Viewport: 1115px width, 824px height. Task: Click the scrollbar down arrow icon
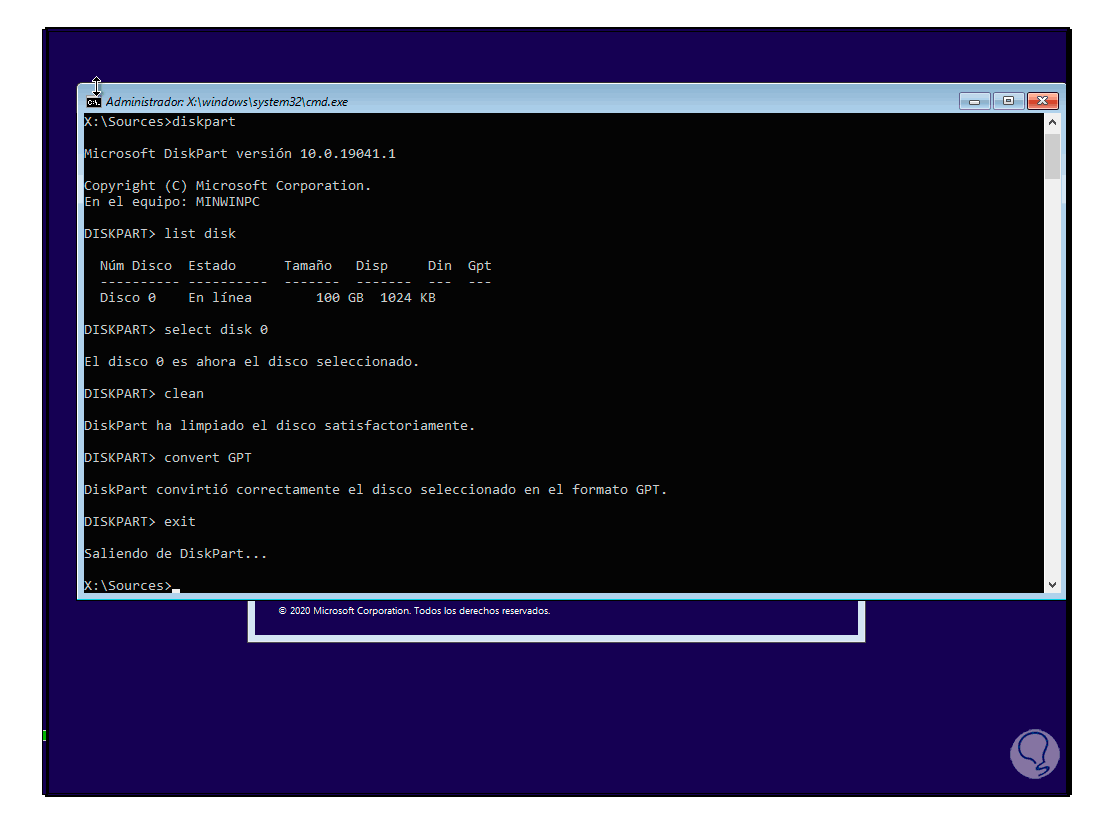pyautogui.click(x=1052, y=584)
